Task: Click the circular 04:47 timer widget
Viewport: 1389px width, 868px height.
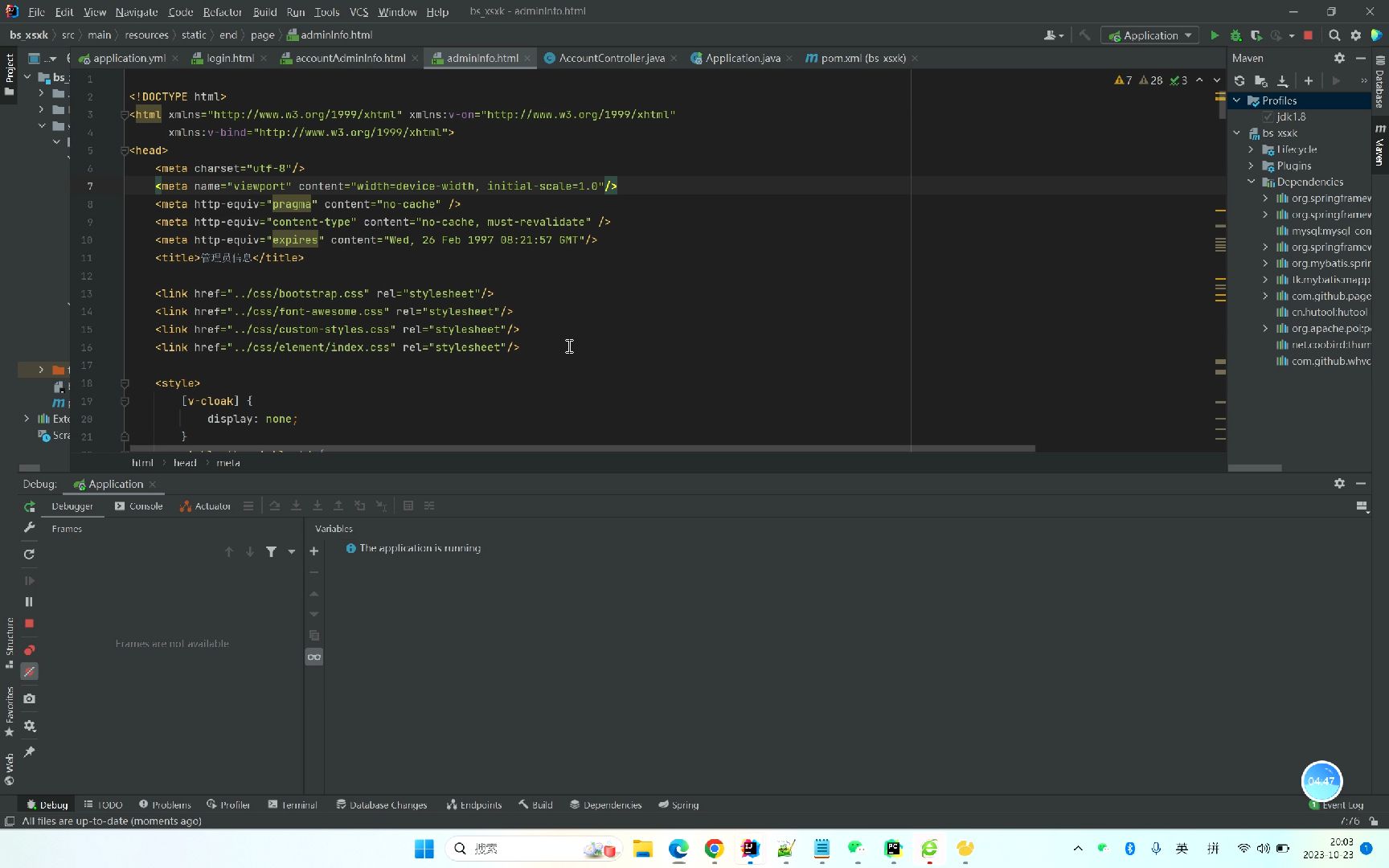Action: click(1321, 780)
